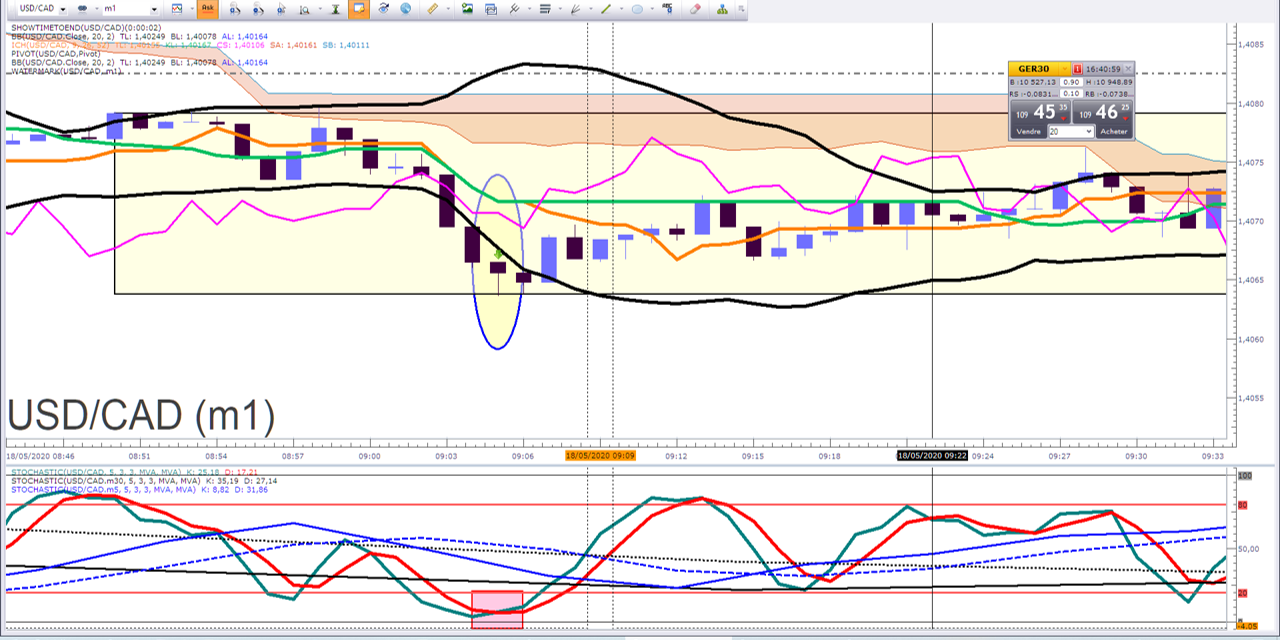Open the toolbar overflow options at toolbar end
This screenshot has height=640, width=1280.
[741, 9]
